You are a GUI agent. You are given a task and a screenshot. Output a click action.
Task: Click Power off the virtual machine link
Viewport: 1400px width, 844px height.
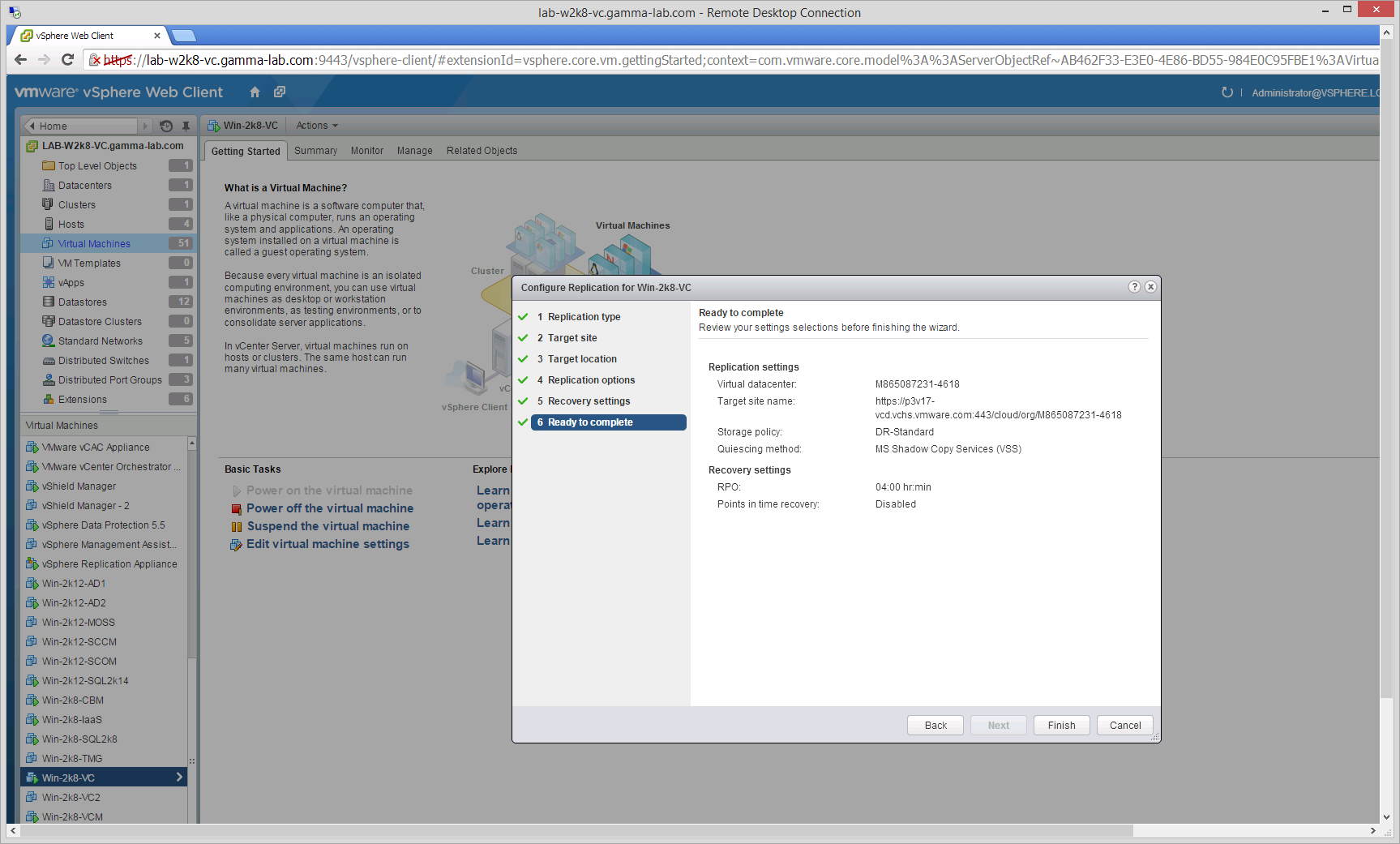330,508
